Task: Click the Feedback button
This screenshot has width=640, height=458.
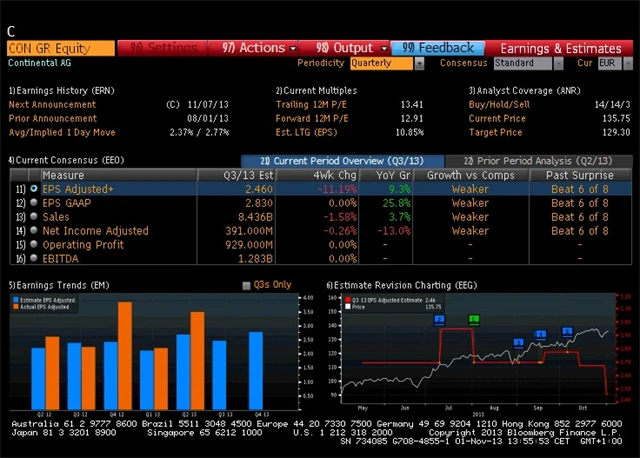Action: click(x=438, y=47)
